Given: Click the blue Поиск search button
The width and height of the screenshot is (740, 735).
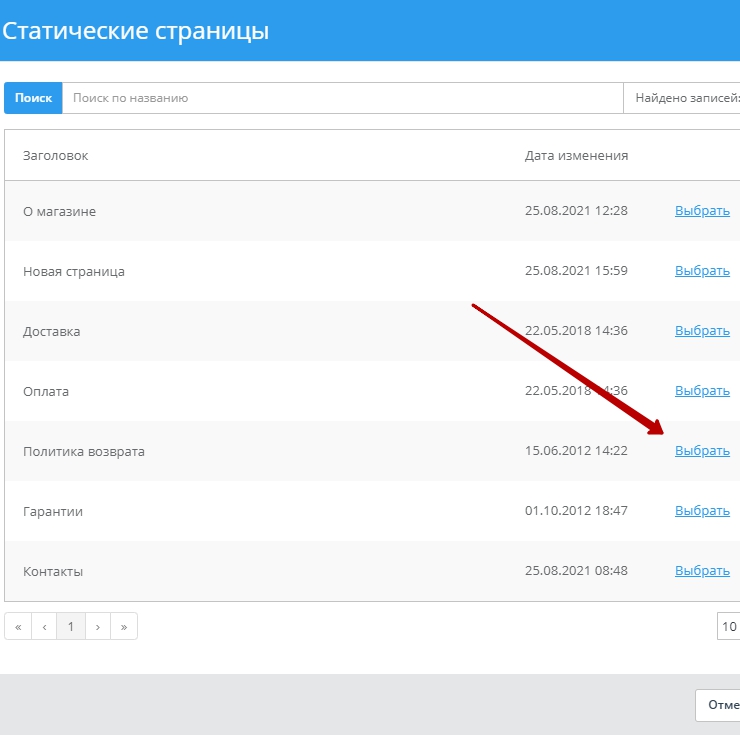Looking at the screenshot, I should pos(33,98).
